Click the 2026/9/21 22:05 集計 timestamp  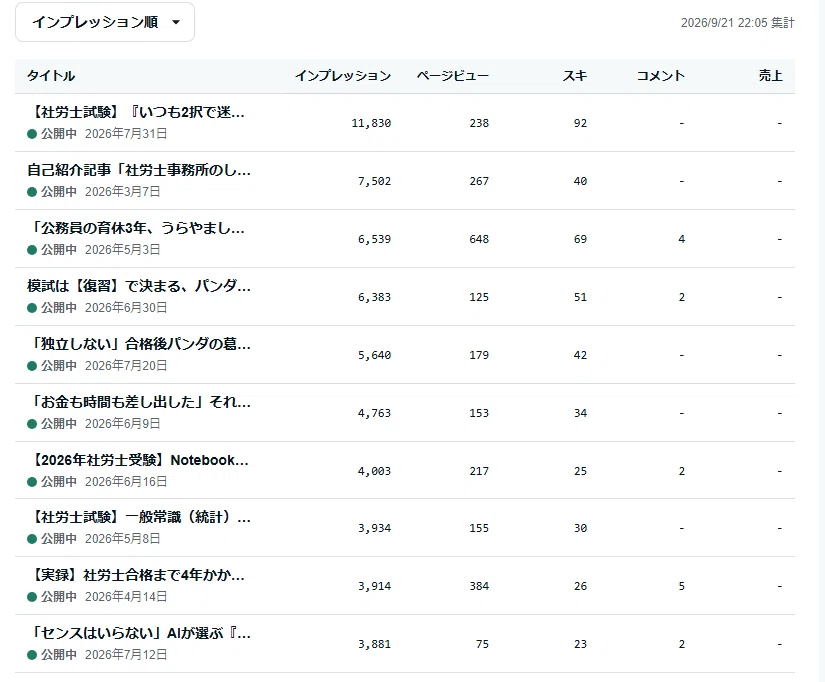point(738,23)
